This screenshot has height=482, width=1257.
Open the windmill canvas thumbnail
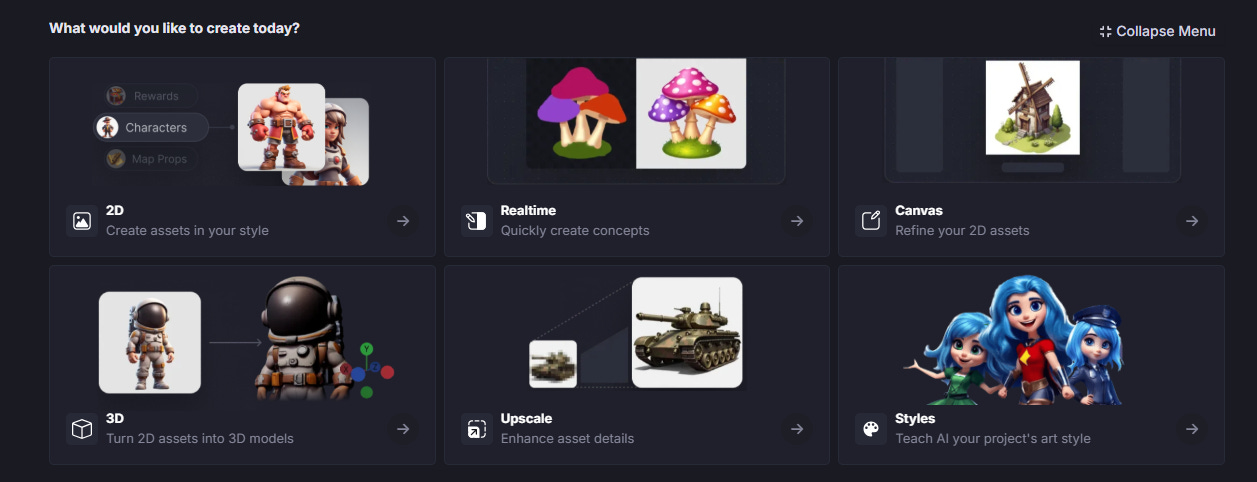[1032, 107]
